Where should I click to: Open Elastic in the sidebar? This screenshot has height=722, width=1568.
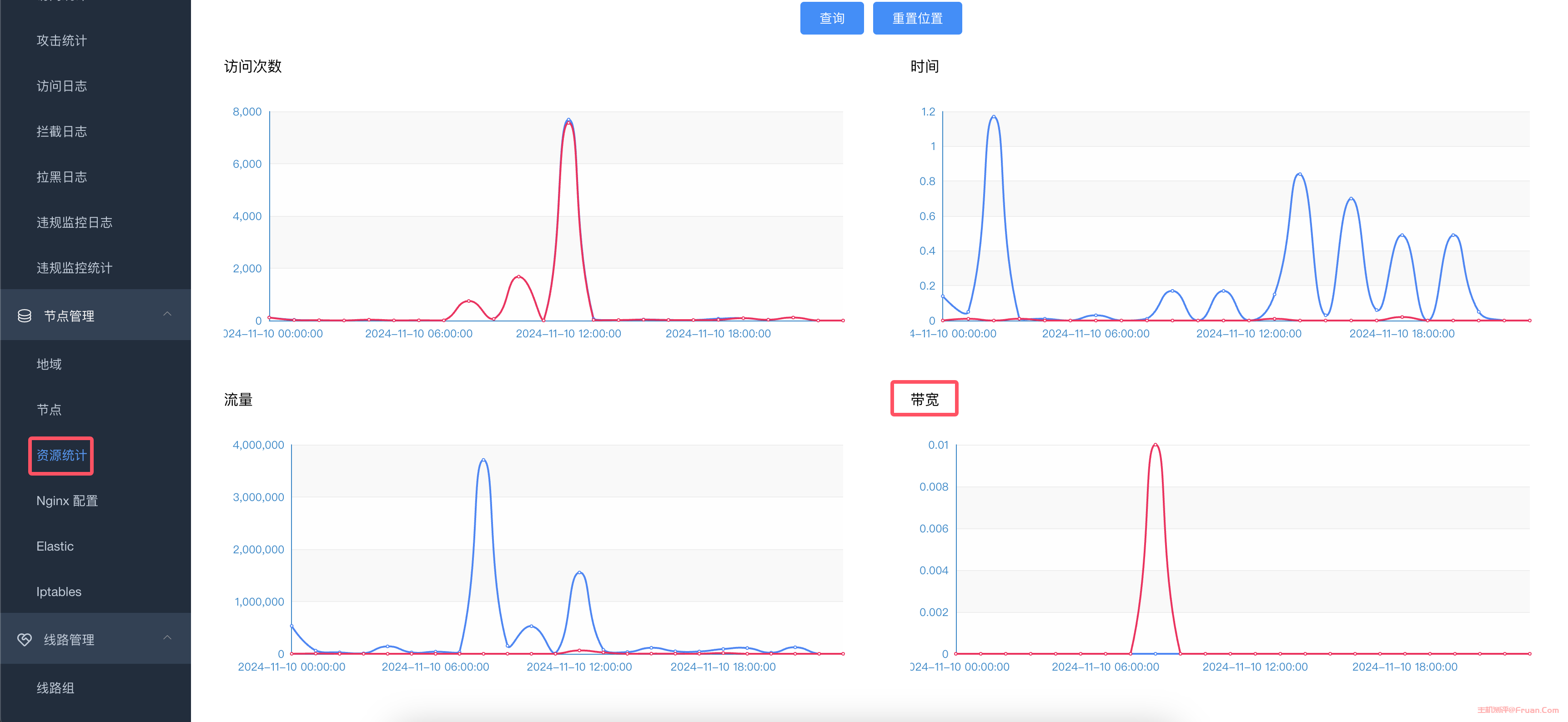55,546
